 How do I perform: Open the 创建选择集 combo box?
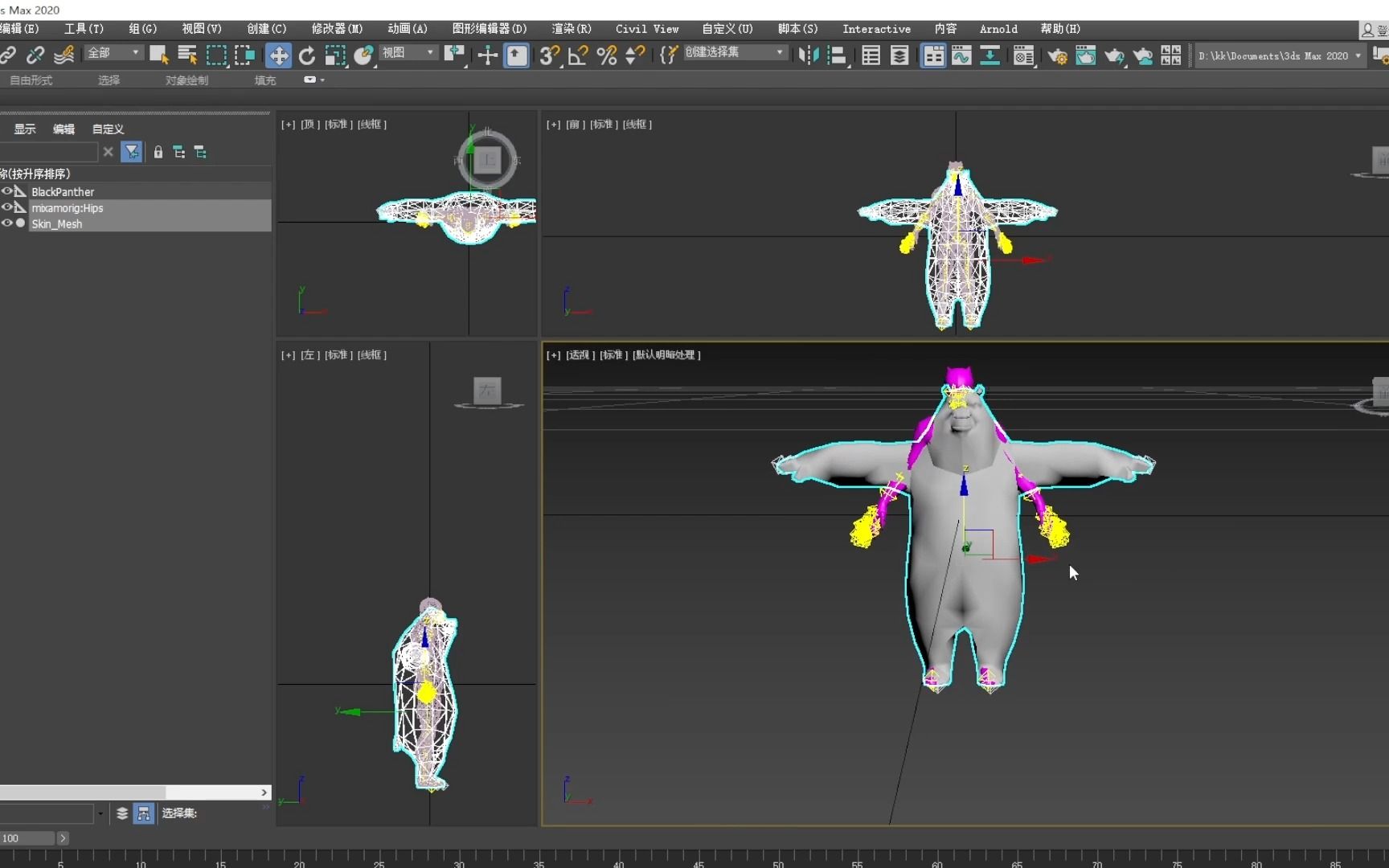(x=735, y=52)
